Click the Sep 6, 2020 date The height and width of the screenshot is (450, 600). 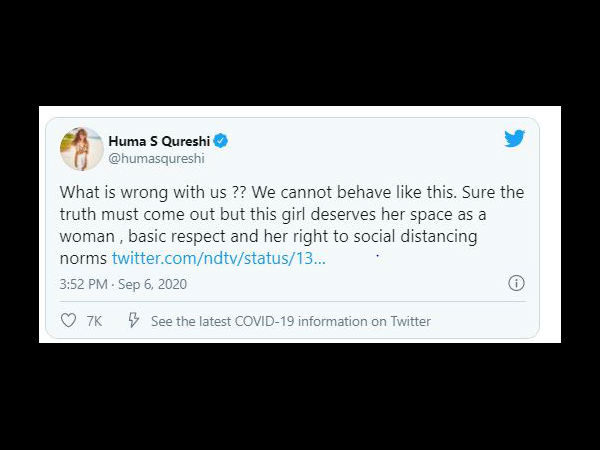point(152,284)
